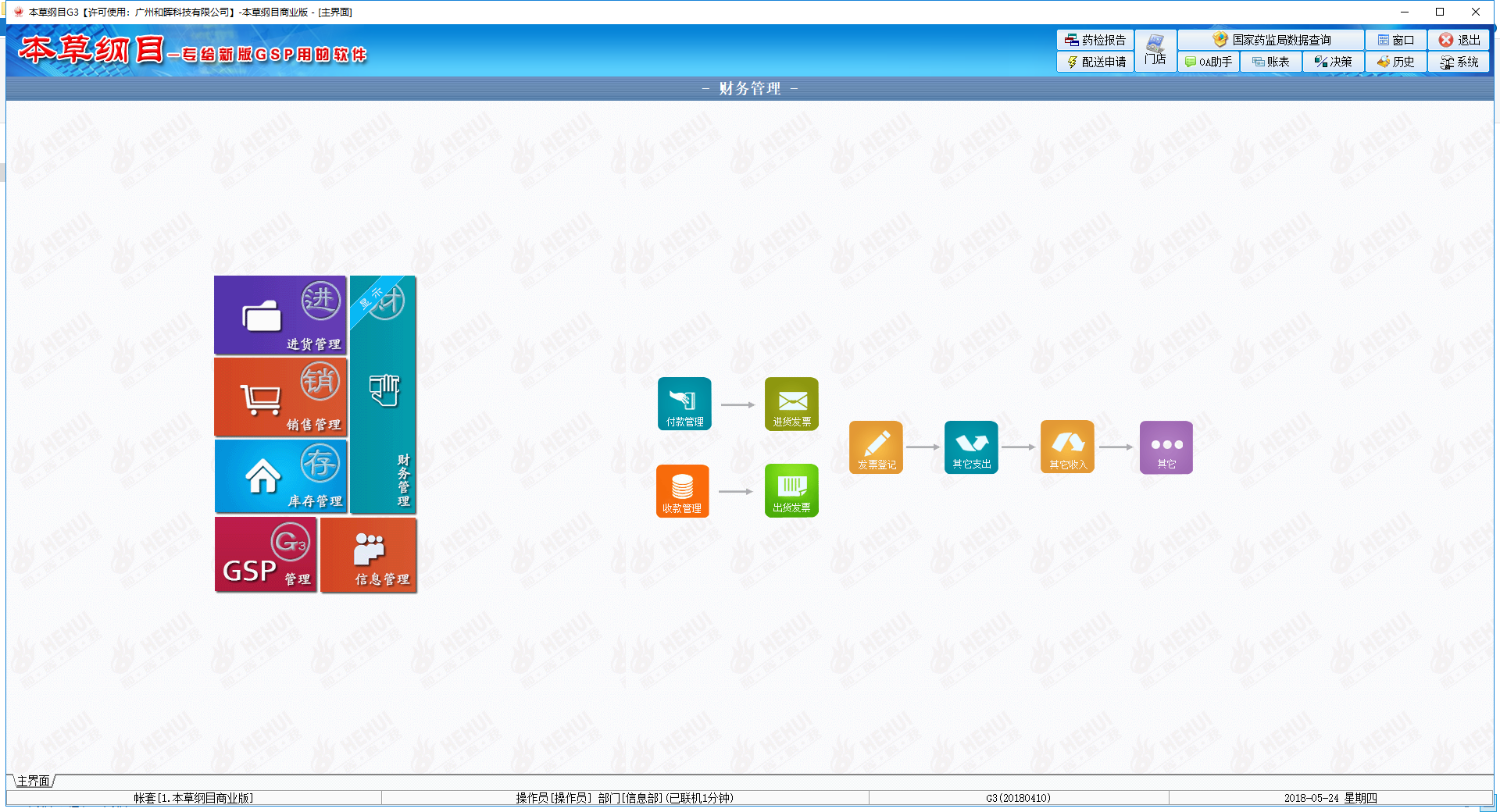The image size is (1500, 812).
Task: Open the 其它支出 other expenses icon
Action: pos(971,447)
